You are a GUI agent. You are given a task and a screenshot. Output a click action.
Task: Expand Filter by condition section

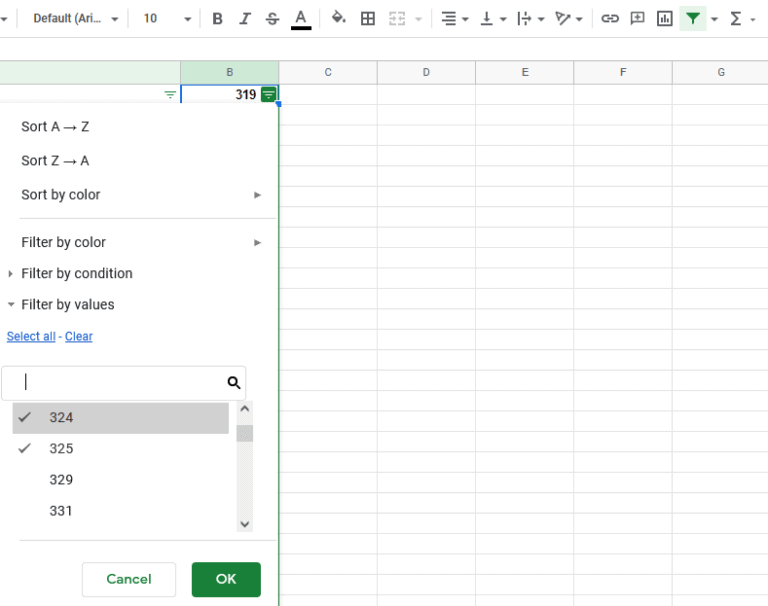pyautogui.click(x=76, y=273)
